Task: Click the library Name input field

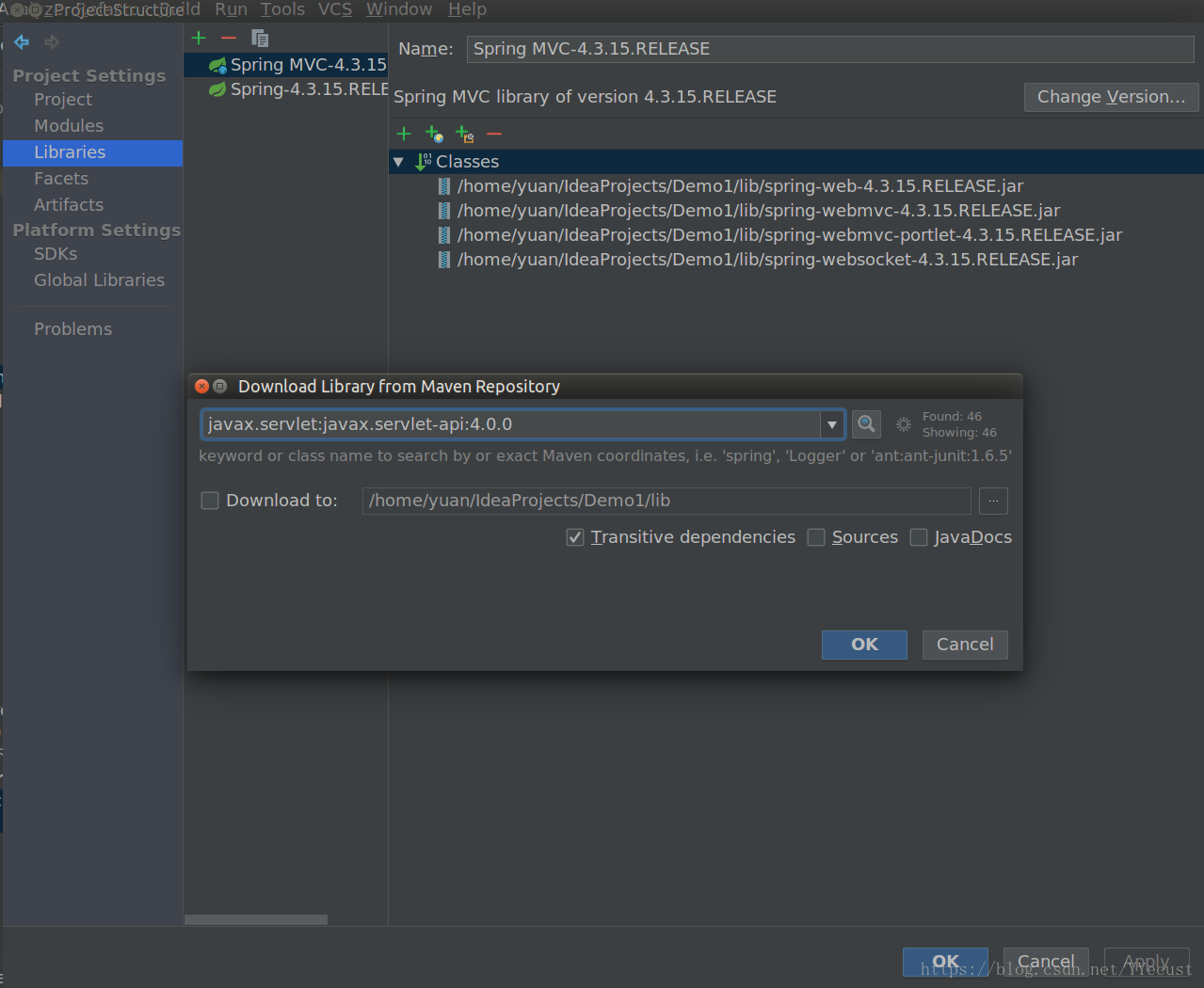Action: (830, 49)
